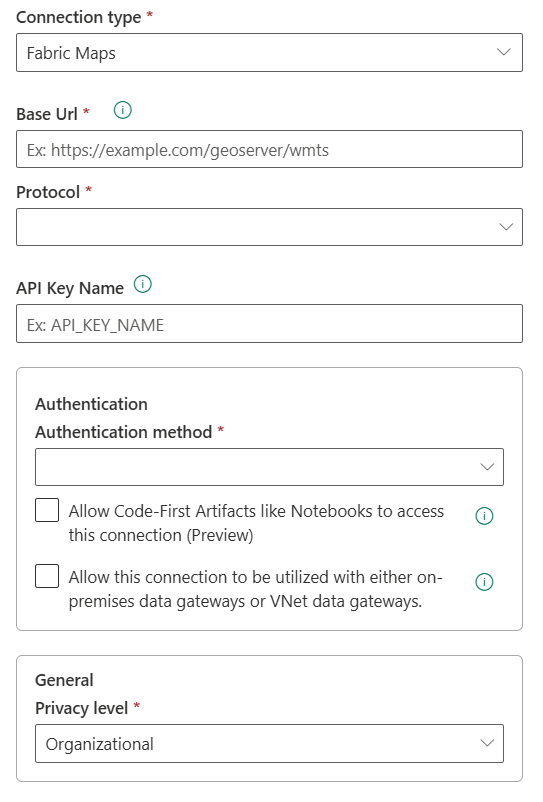The width and height of the screenshot is (543, 802).
Task: Tick the on-premises or VNet gateways checkbox
Action: [x=47, y=576]
